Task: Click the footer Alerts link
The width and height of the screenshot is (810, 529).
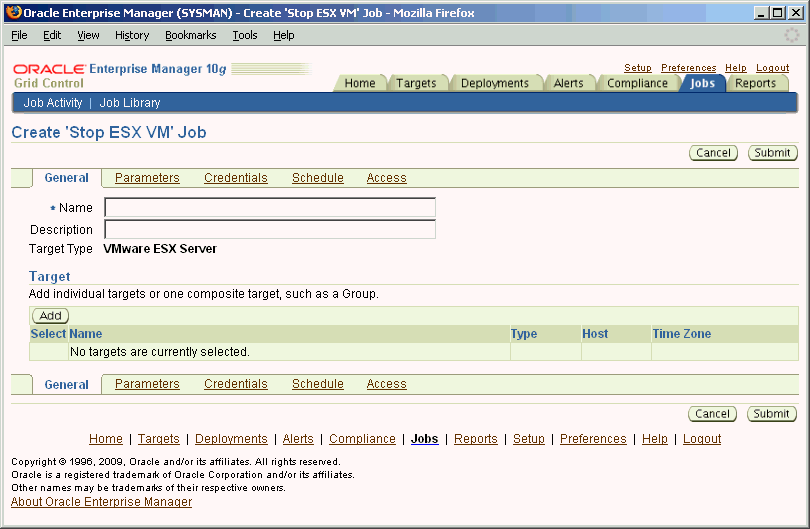Action: tap(298, 439)
